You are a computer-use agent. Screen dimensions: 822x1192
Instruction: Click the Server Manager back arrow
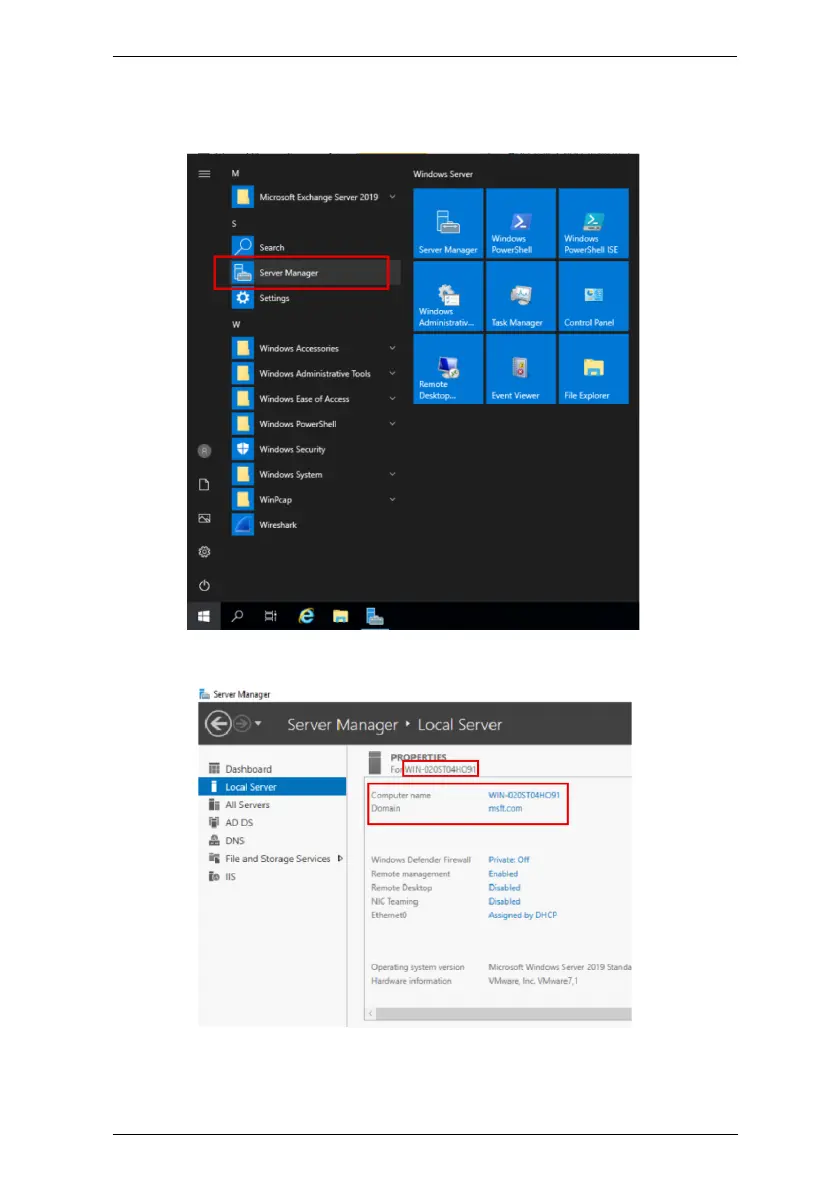pos(218,724)
